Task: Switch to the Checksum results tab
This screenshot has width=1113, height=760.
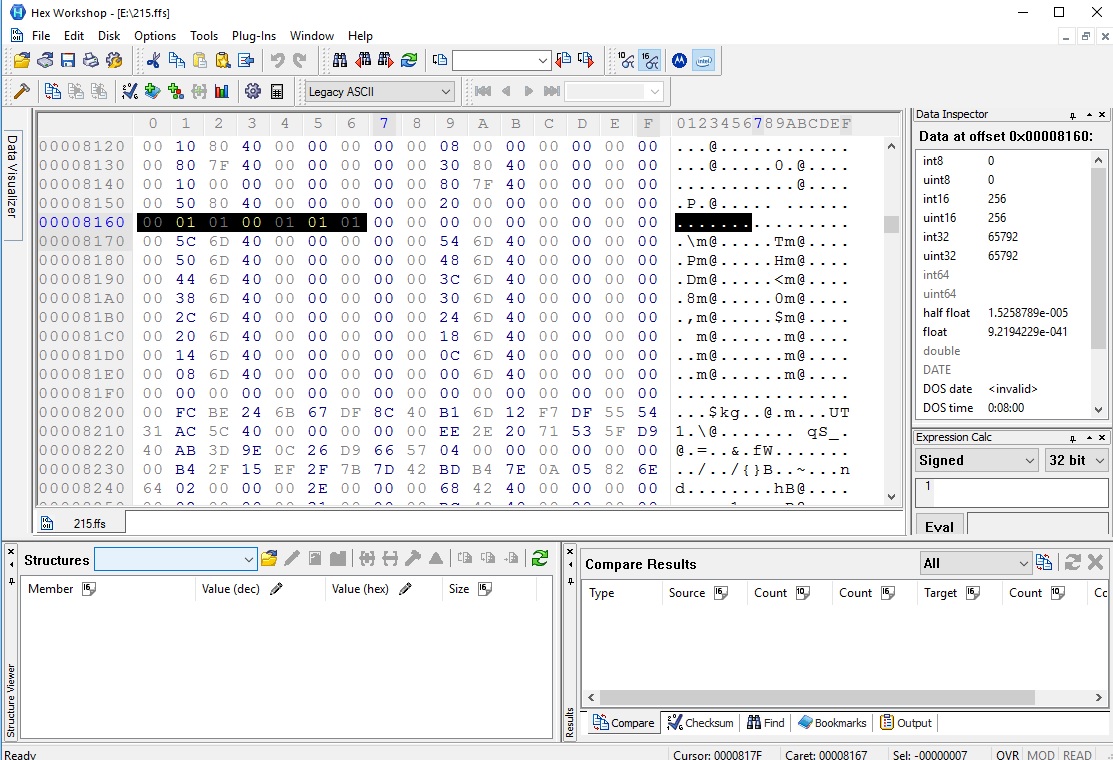Action: click(700, 722)
